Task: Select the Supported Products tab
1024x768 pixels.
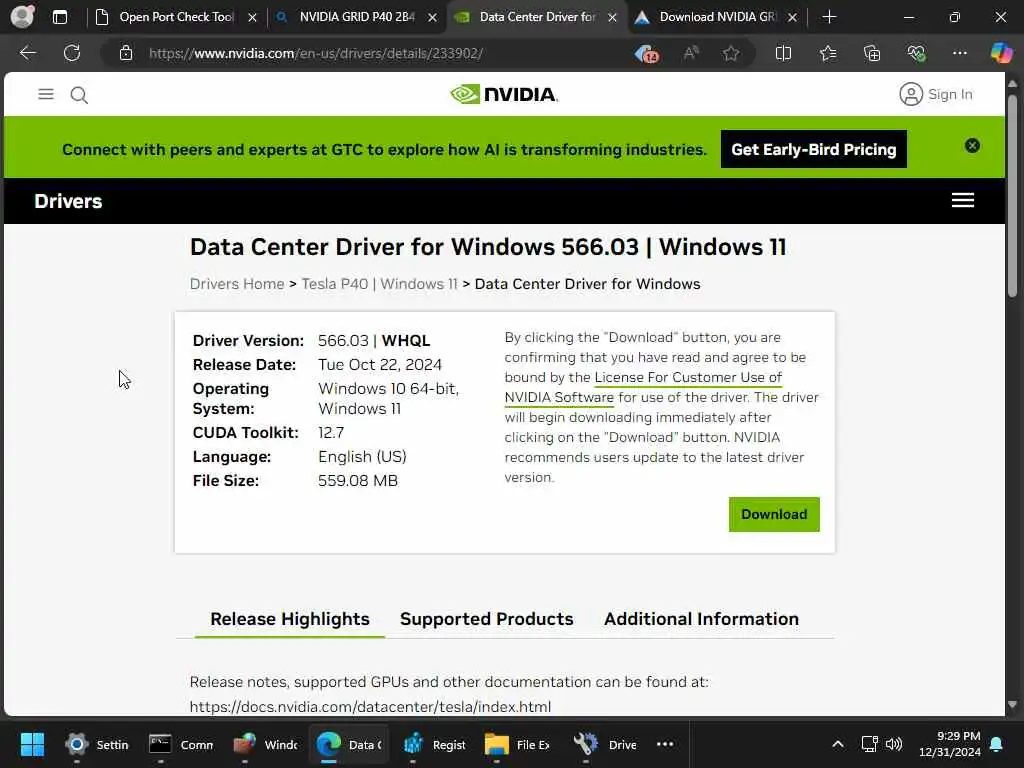Action: (x=487, y=619)
